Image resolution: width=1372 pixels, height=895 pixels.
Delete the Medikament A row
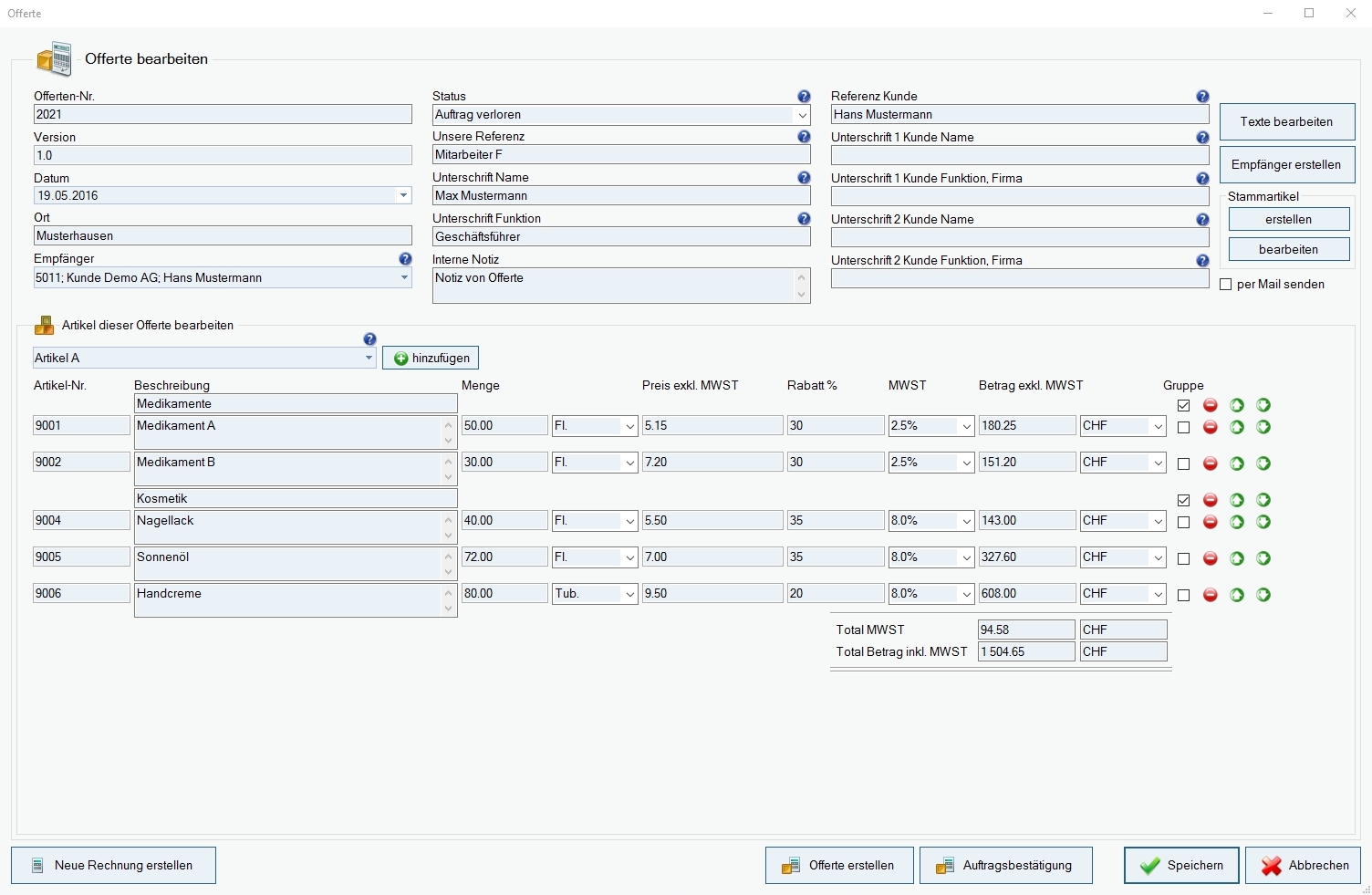click(x=1211, y=427)
